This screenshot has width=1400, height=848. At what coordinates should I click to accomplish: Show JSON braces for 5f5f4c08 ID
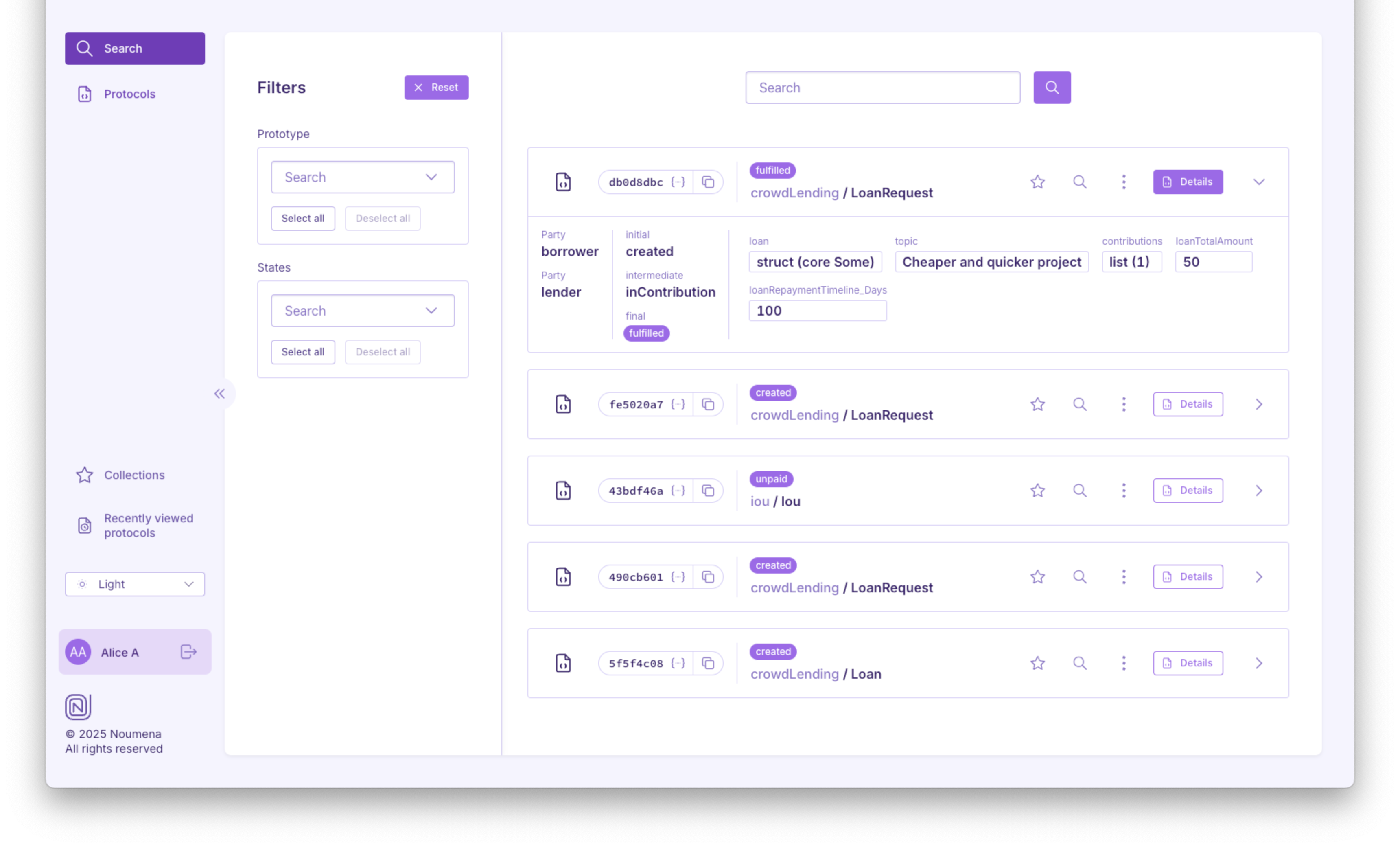[677, 663]
